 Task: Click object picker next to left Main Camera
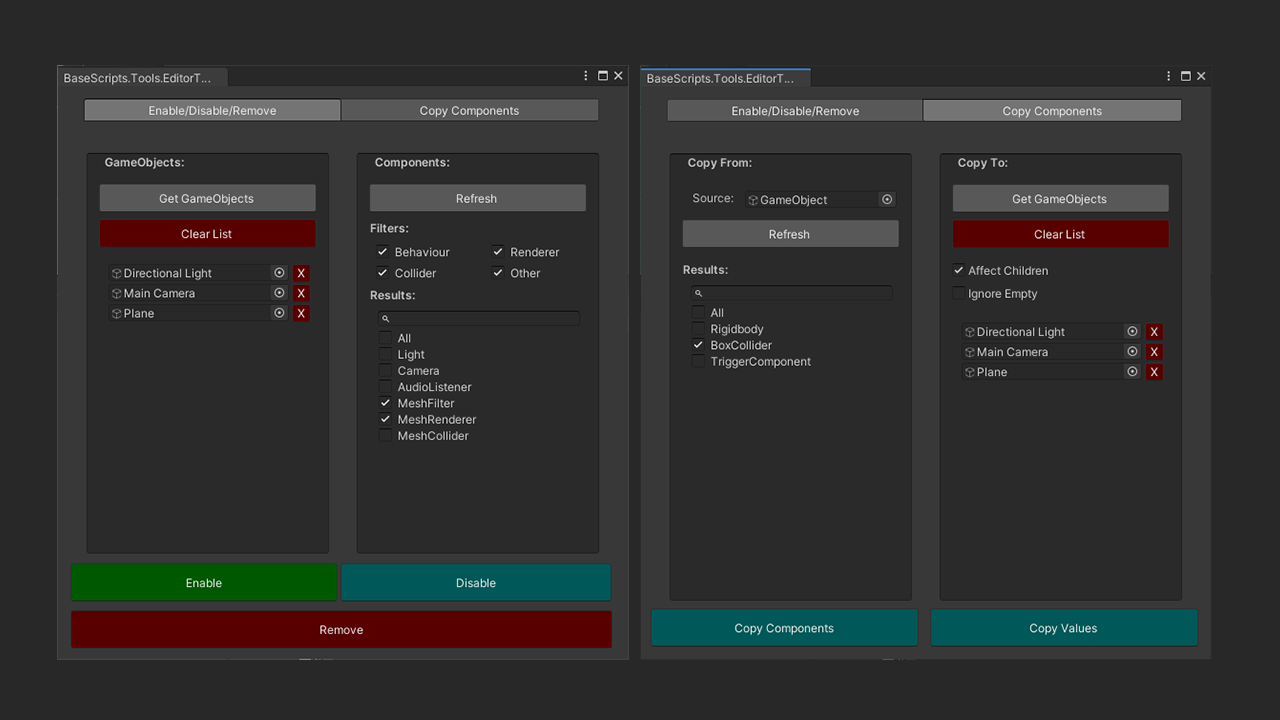[x=279, y=293]
